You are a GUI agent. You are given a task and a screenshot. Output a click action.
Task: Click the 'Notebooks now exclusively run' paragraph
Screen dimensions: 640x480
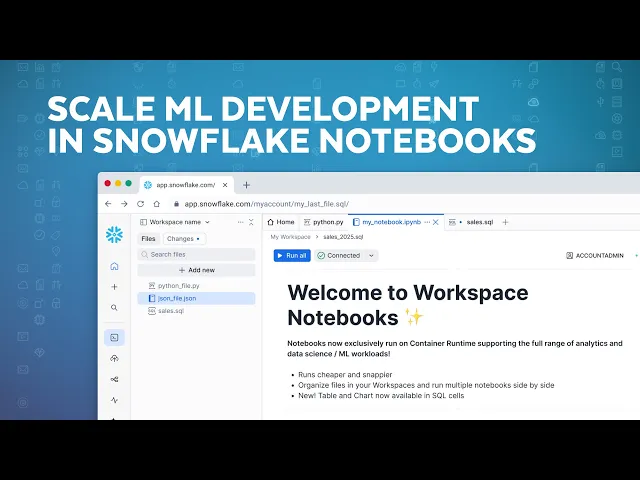coord(455,349)
